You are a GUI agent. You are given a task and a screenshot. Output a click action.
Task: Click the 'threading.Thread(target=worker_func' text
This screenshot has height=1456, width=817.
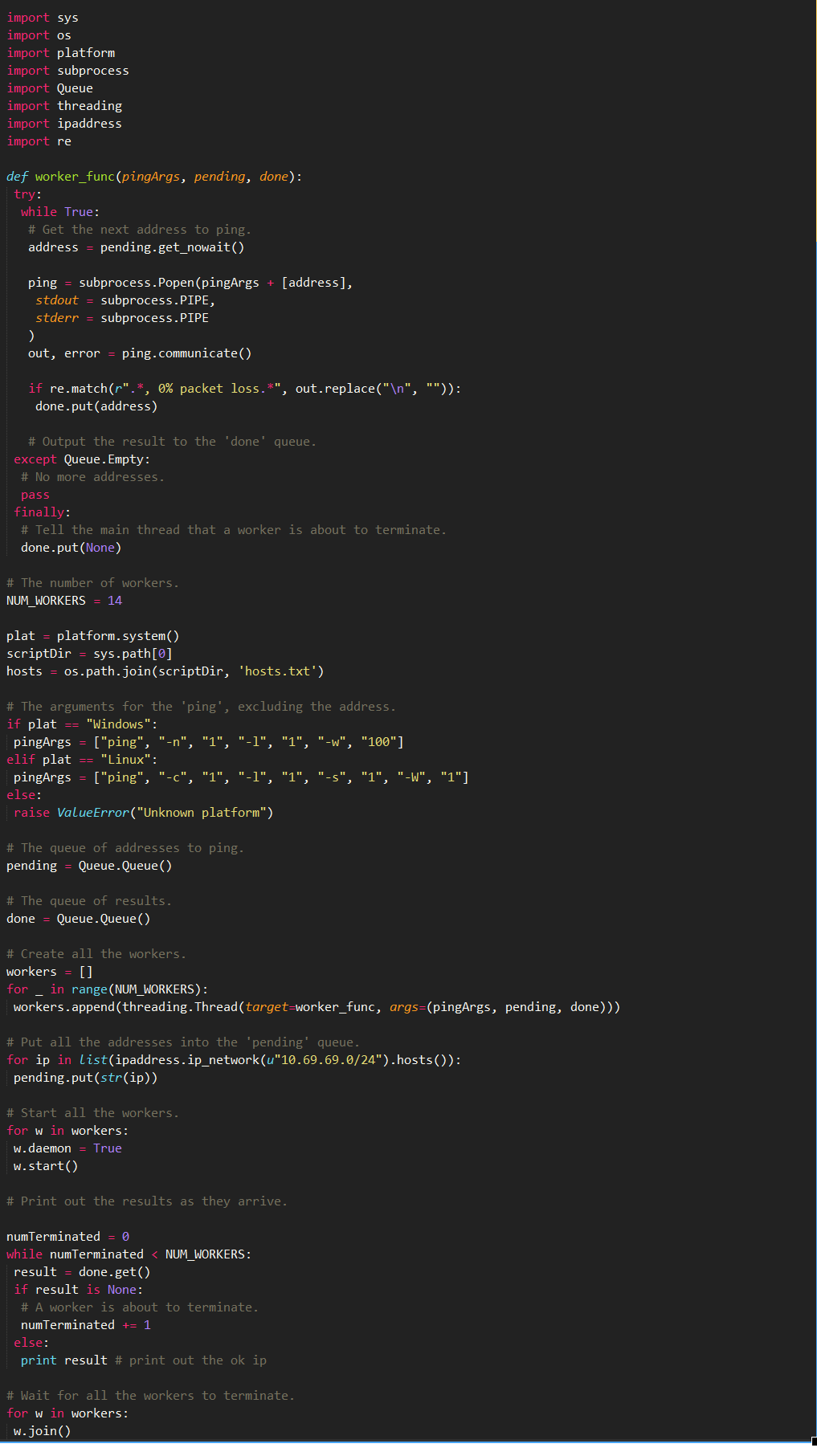pyautogui.click(x=248, y=1007)
